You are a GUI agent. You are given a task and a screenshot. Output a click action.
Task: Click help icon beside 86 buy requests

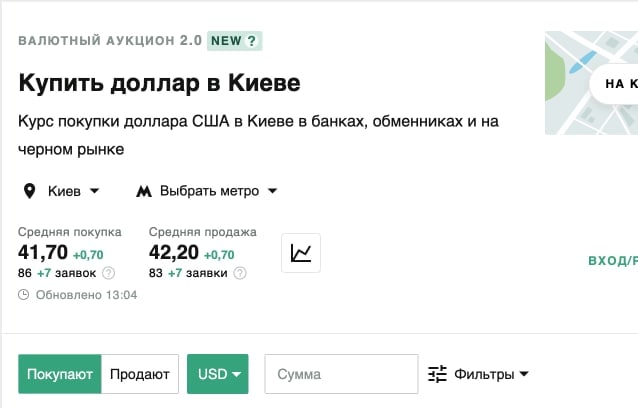[x=109, y=273]
